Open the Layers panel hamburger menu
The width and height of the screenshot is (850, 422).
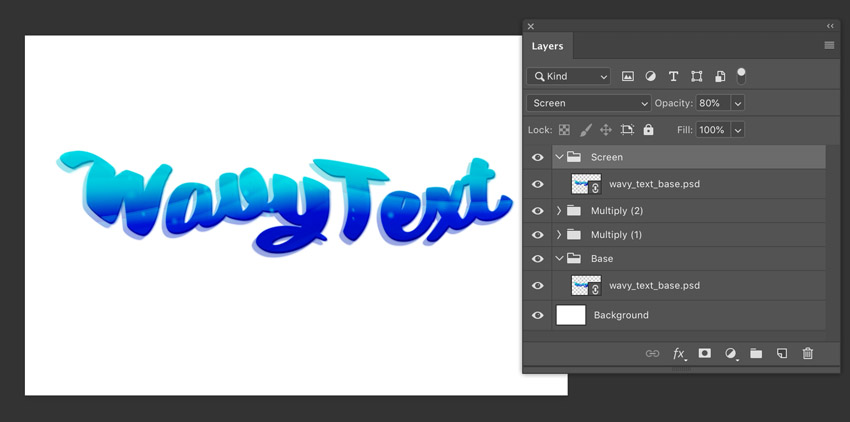click(829, 46)
